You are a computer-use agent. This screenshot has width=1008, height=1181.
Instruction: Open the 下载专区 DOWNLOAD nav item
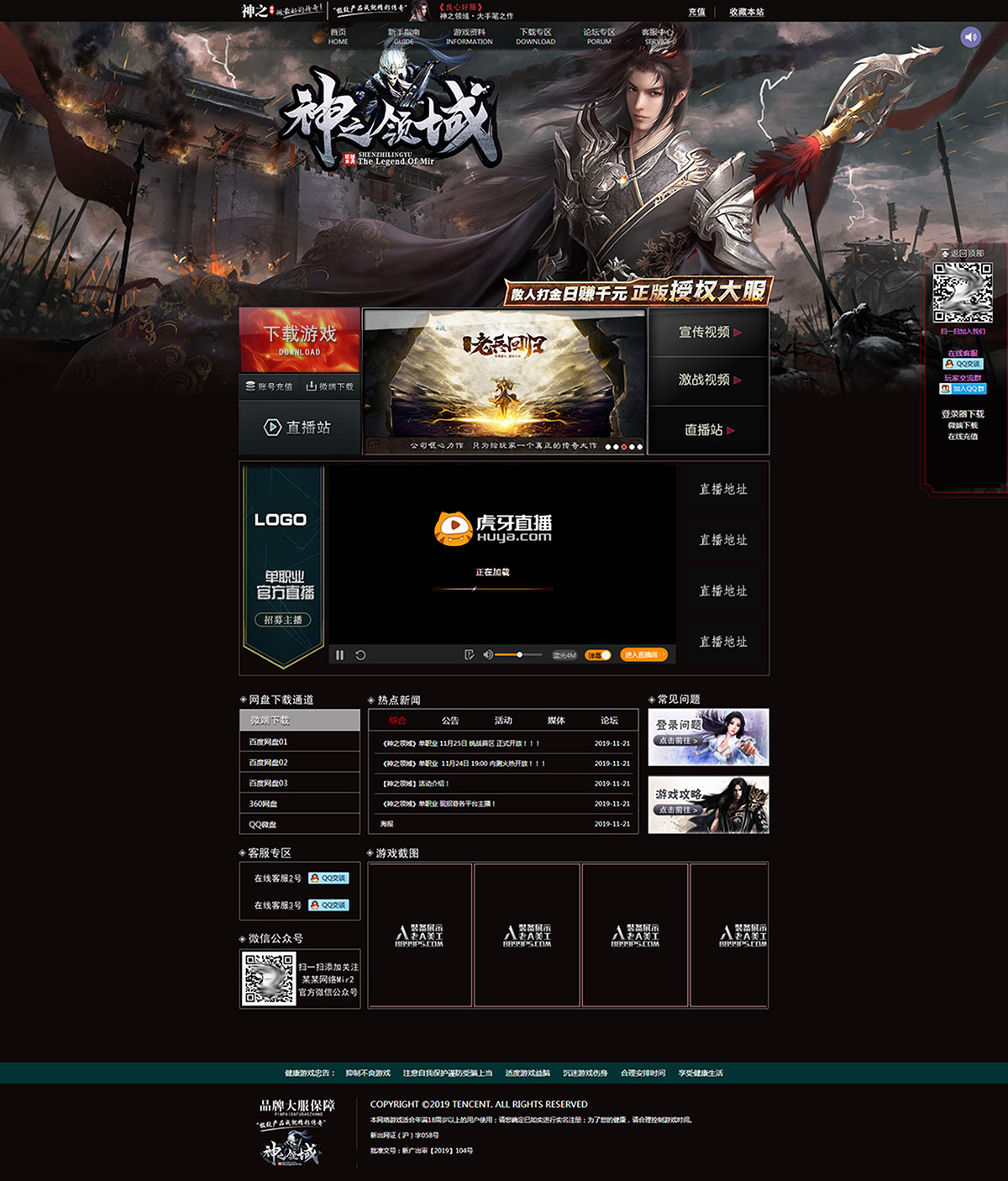pyautogui.click(x=535, y=36)
